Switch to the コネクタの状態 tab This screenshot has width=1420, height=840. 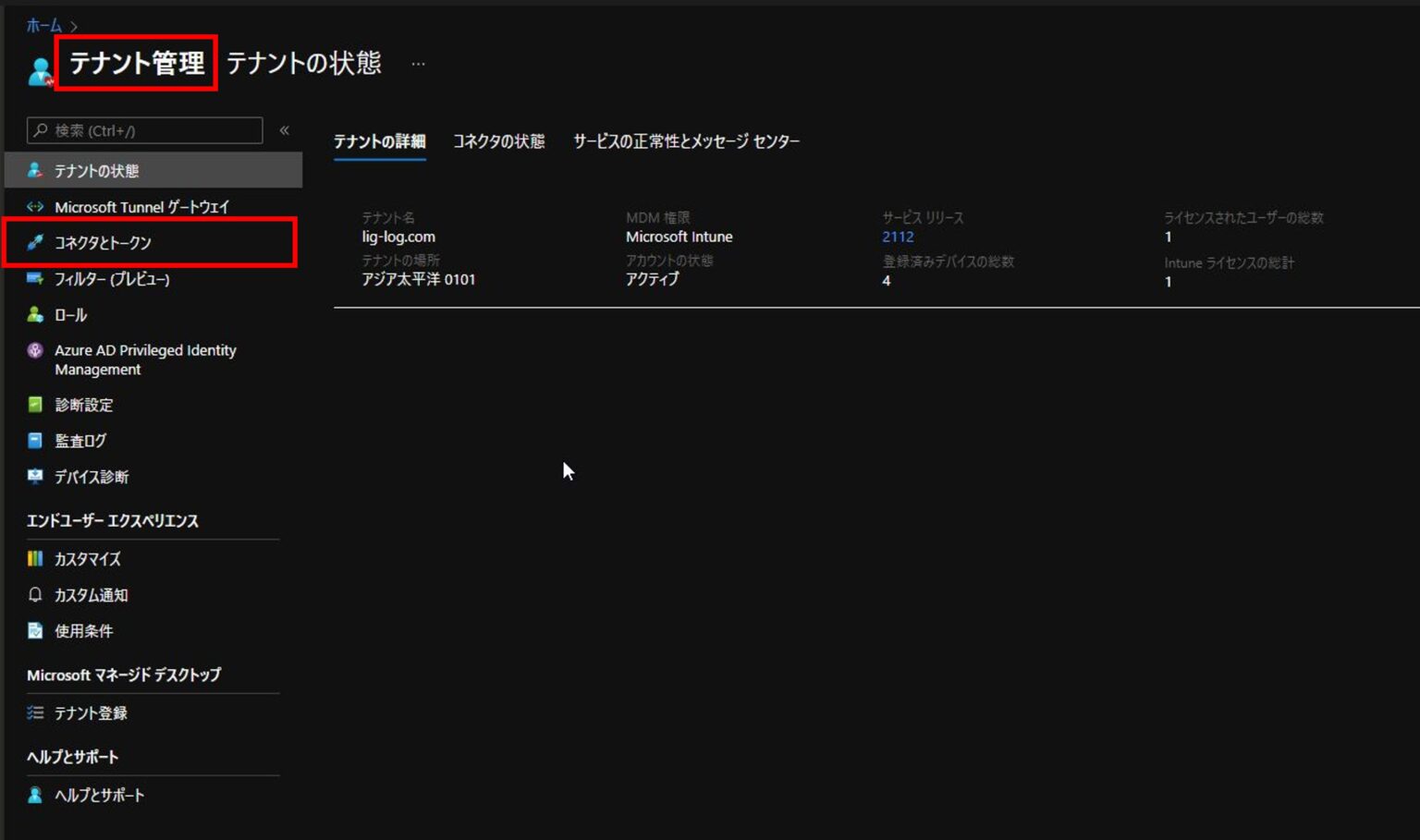[x=499, y=140]
